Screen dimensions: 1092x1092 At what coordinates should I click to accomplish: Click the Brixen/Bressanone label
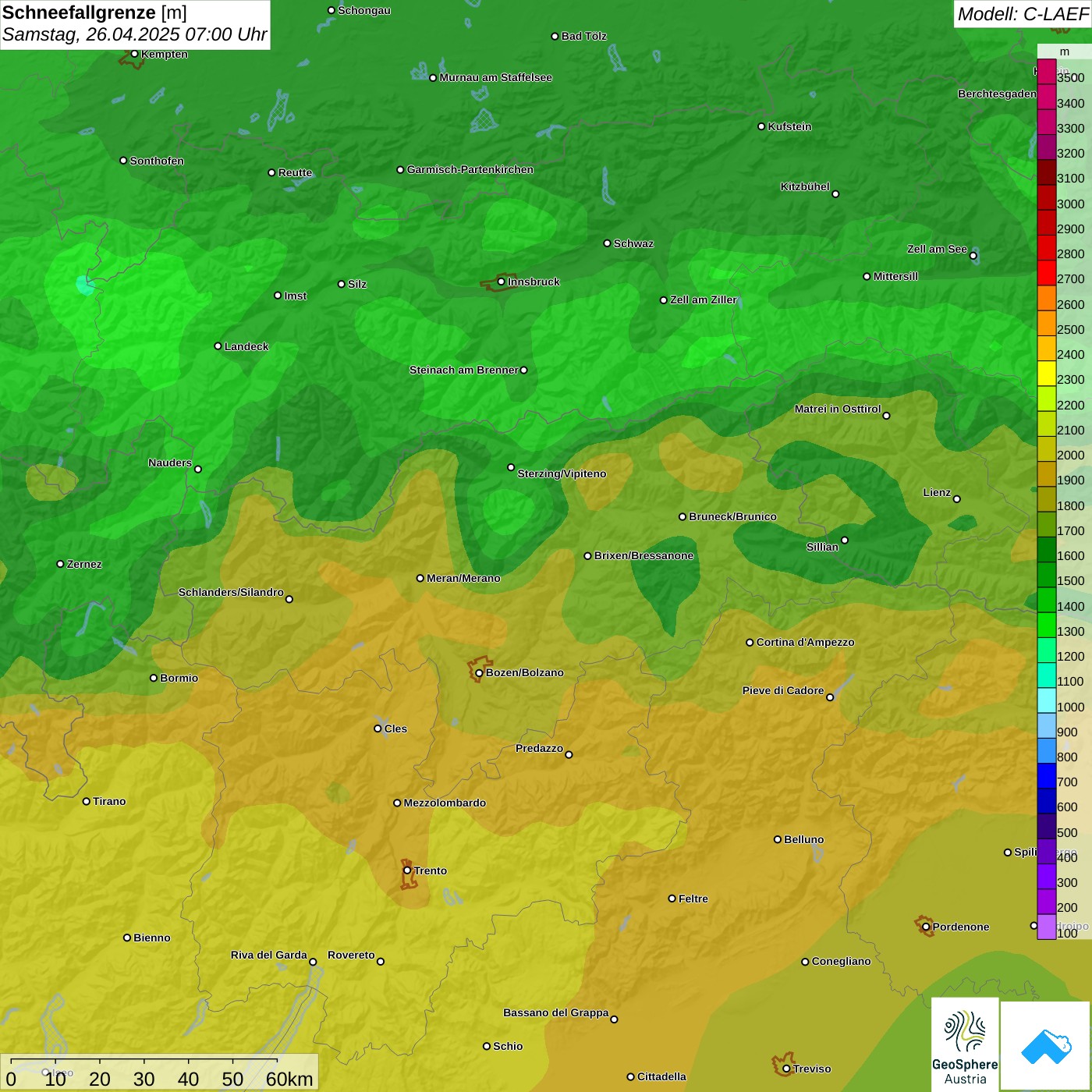pyautogui.click(x=643, y=555)
